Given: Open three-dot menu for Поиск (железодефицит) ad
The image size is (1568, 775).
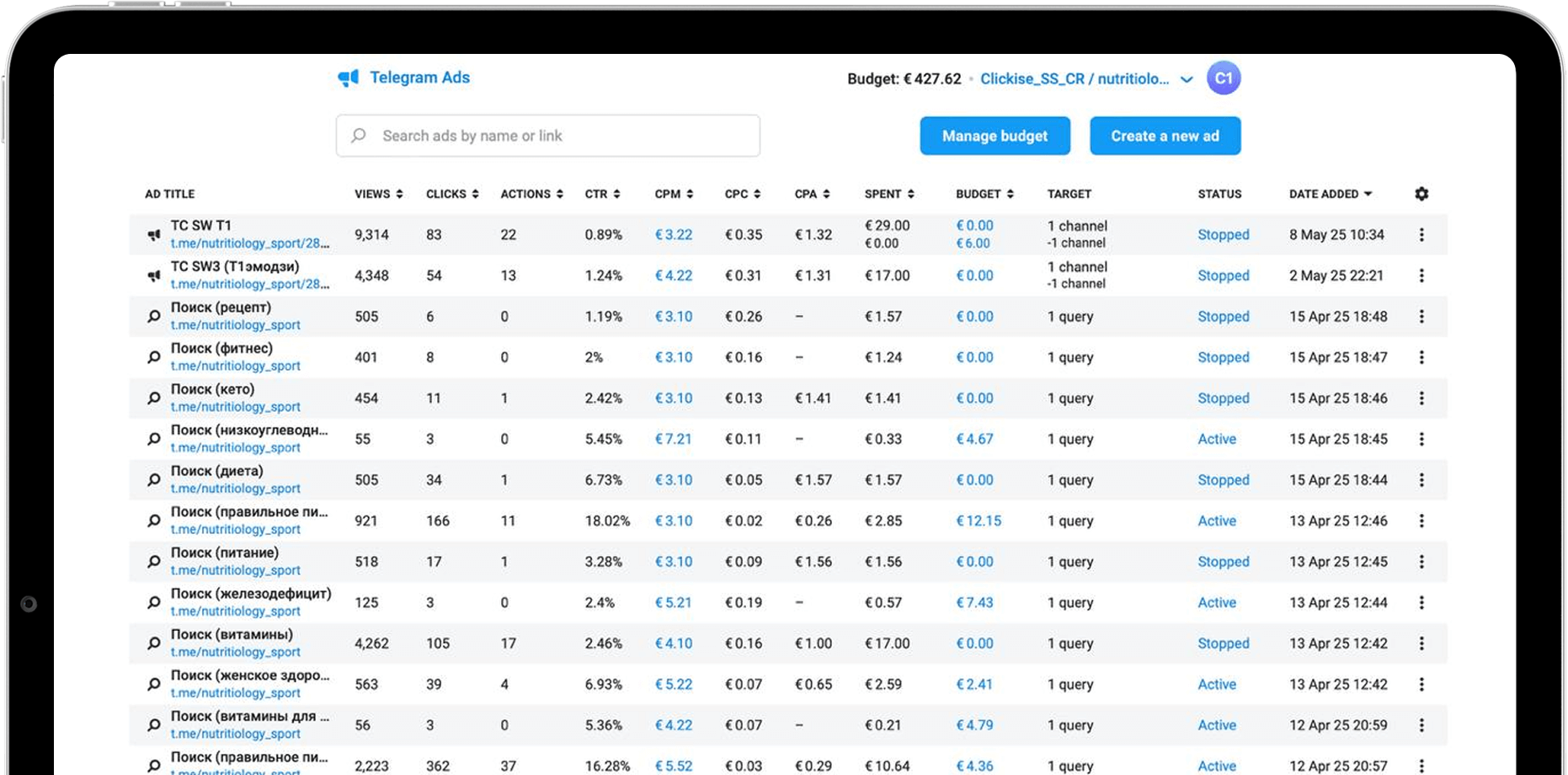Looking at the screenshot, I should [1421, 602].
